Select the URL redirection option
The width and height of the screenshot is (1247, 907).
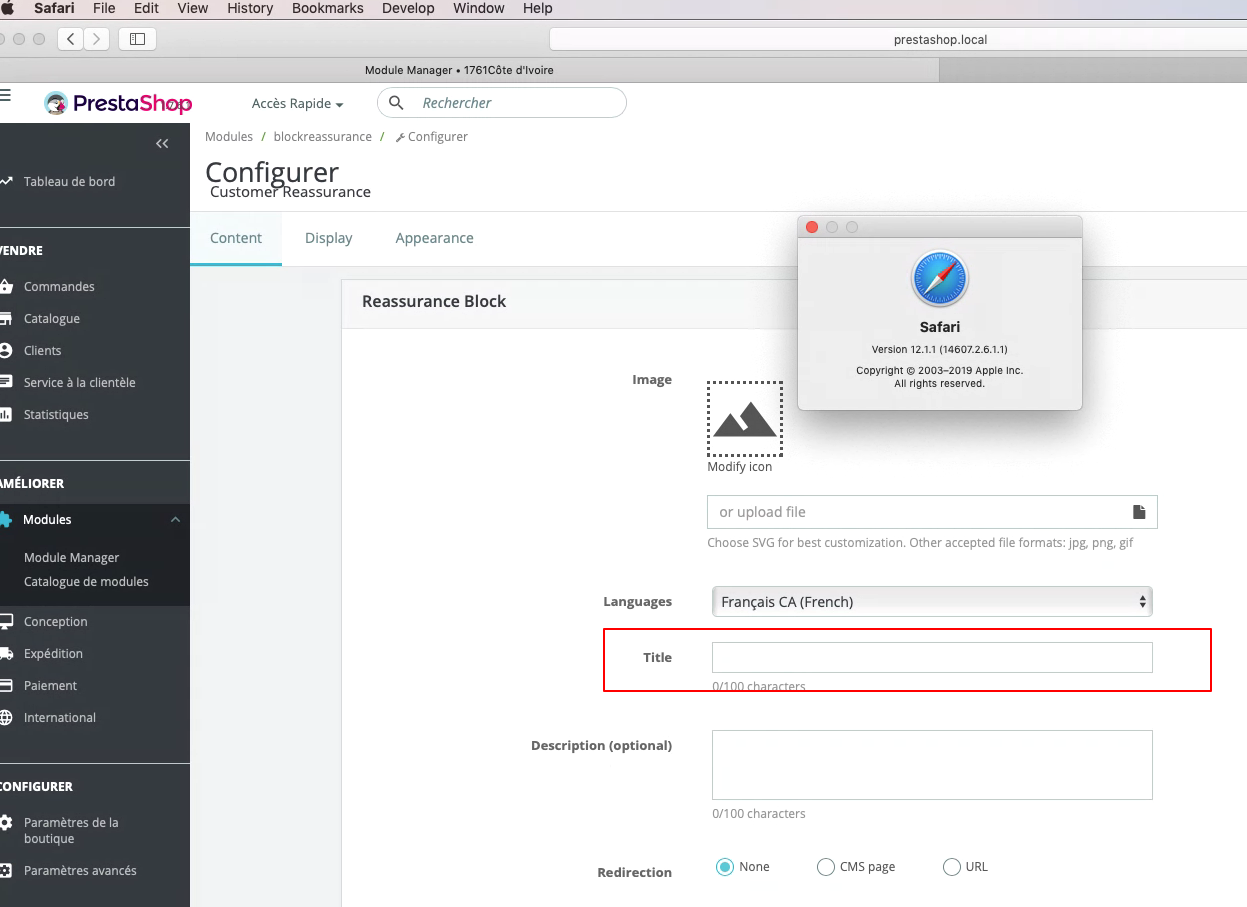951,867
